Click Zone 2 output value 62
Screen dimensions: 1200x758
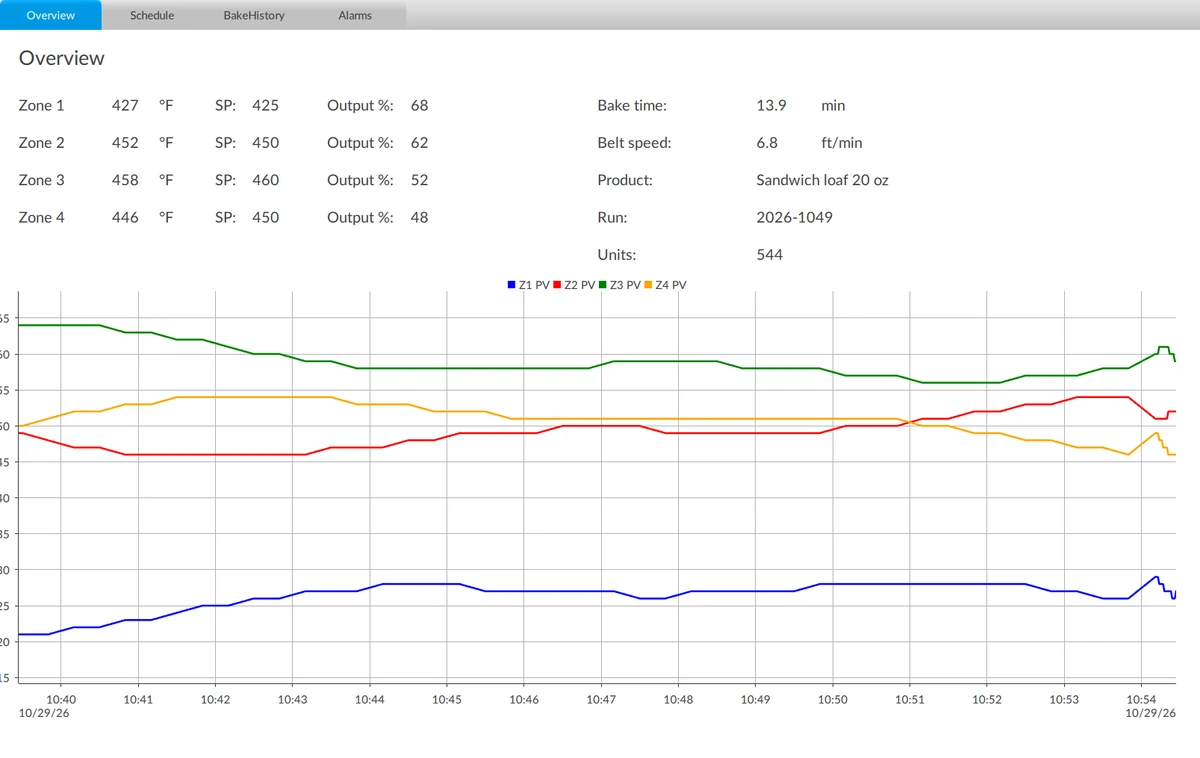pos(419,143)
